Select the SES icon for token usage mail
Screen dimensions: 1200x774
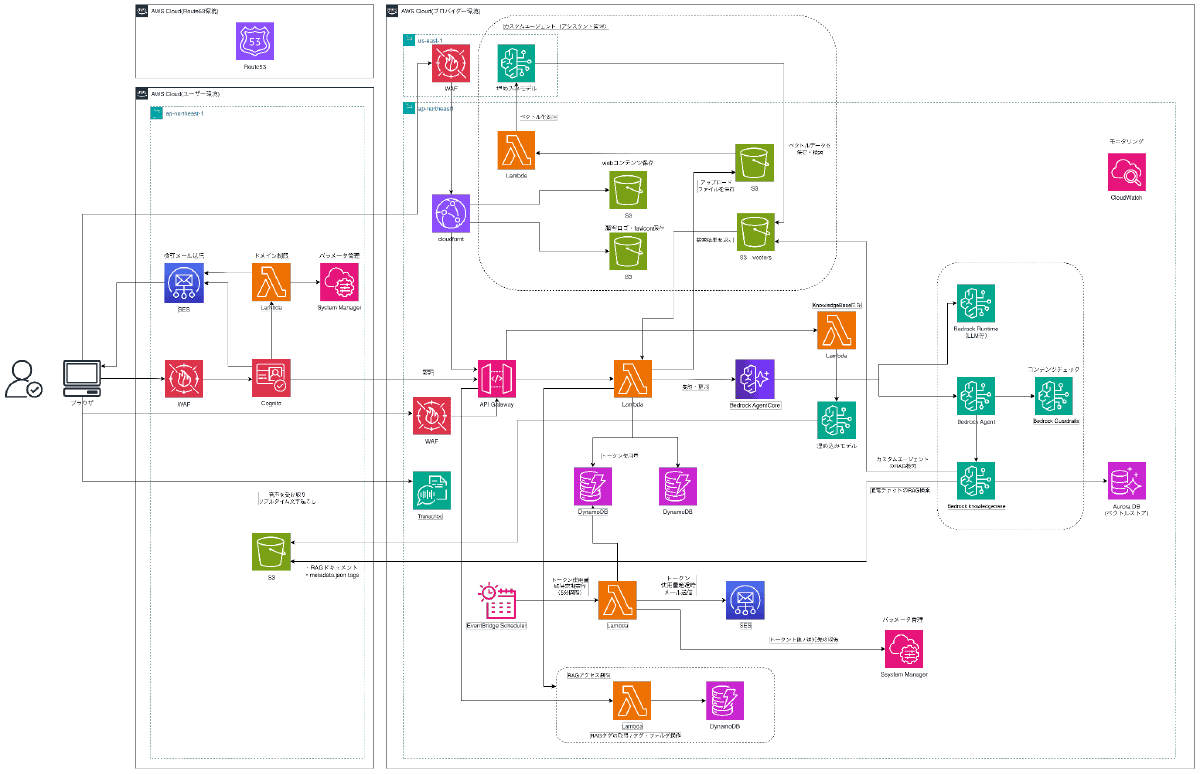click(745, 600)
